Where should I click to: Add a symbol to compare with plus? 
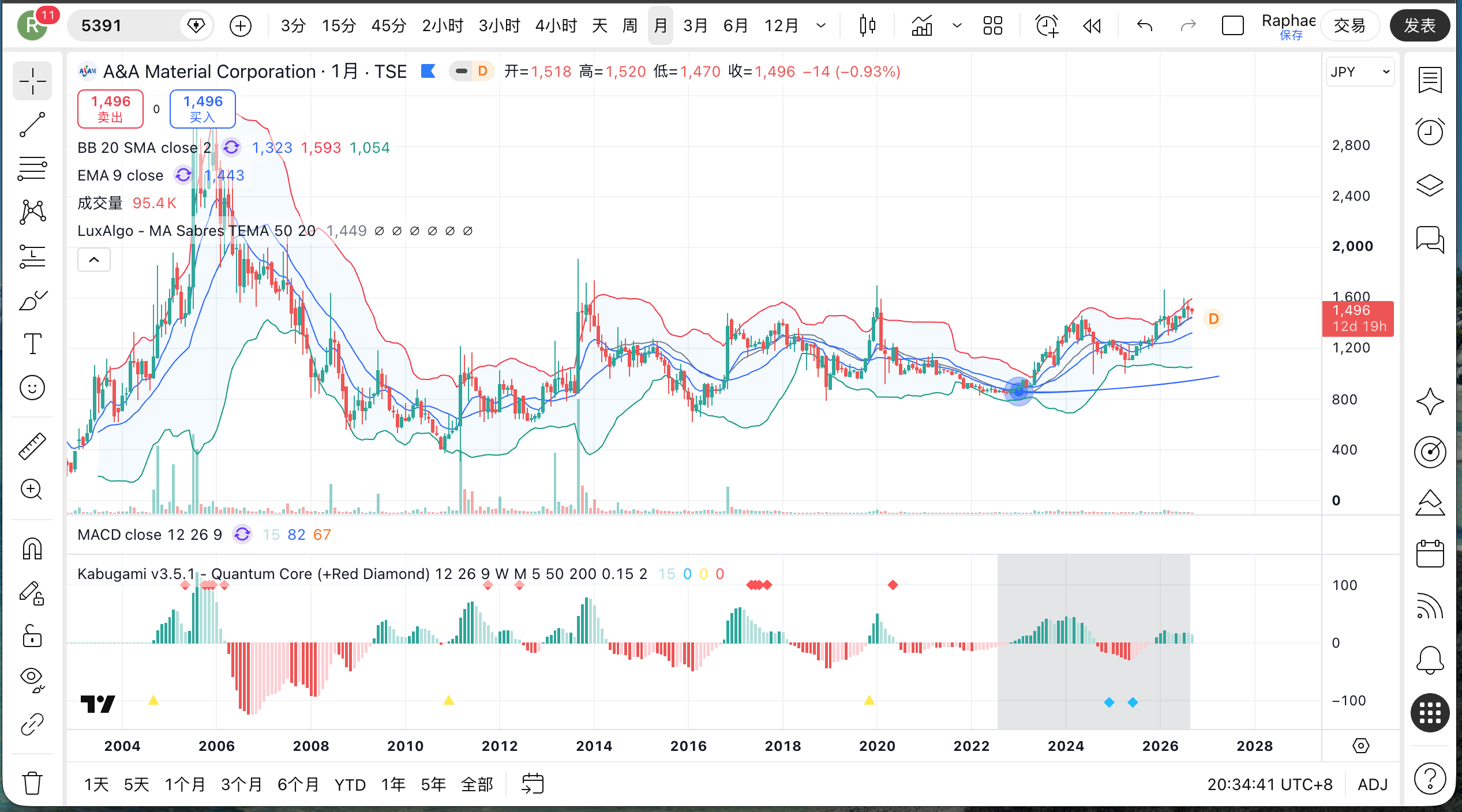point(240,25)
